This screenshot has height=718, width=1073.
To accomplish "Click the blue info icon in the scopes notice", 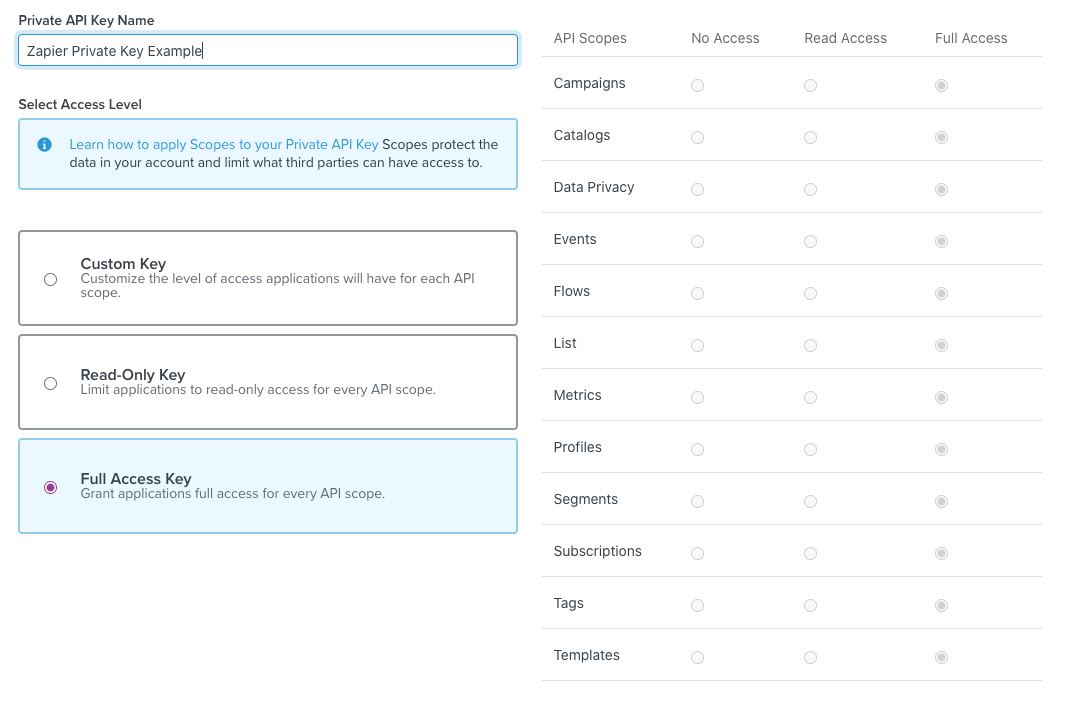I will (x=44, y=145).
